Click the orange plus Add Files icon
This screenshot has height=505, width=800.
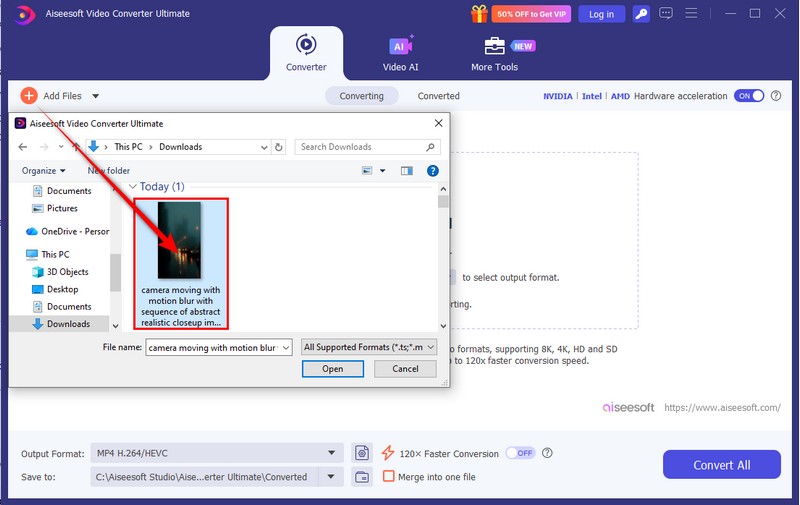coord(29,95)
